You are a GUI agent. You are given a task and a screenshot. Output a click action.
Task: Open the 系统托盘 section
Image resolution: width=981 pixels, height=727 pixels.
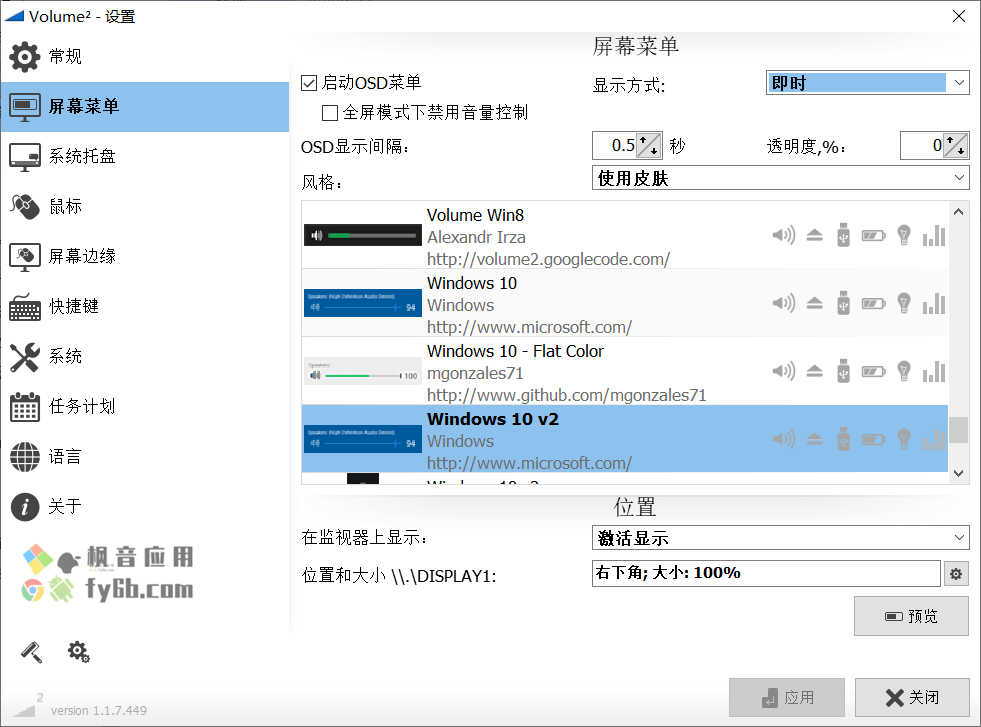point(145,156)
